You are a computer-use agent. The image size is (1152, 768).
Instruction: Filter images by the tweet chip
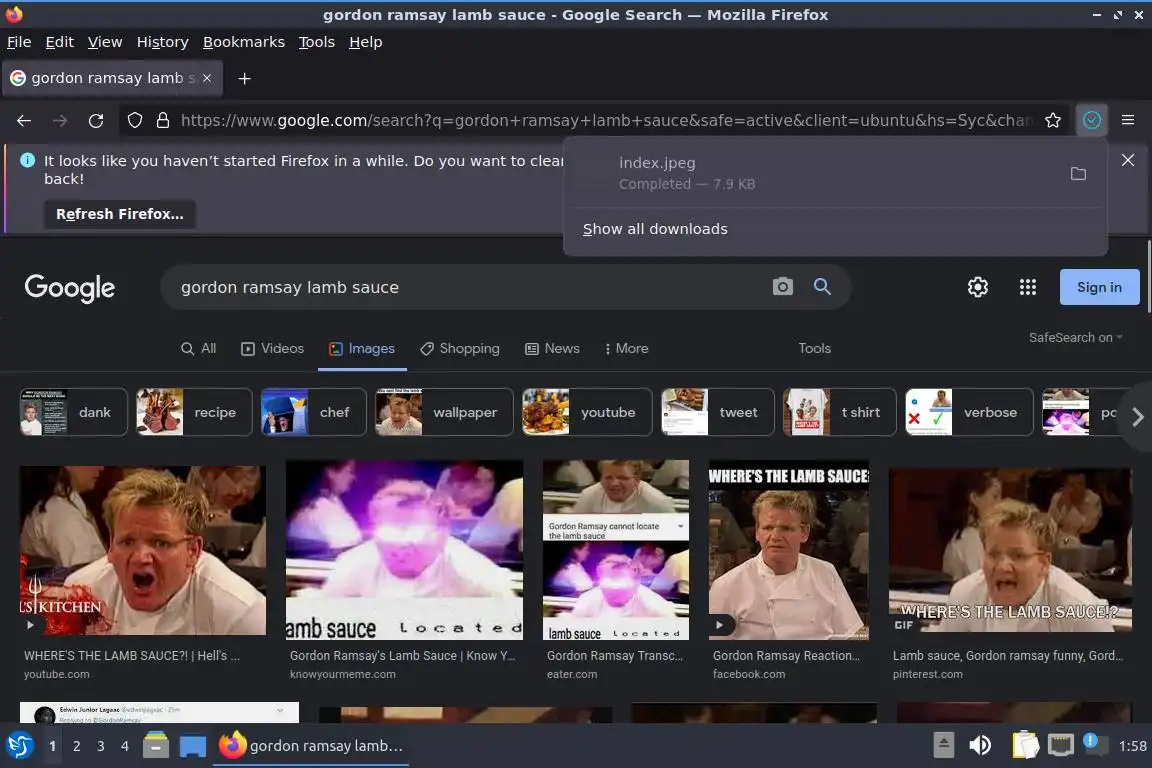pyautogui.click(x=718, y=412)
